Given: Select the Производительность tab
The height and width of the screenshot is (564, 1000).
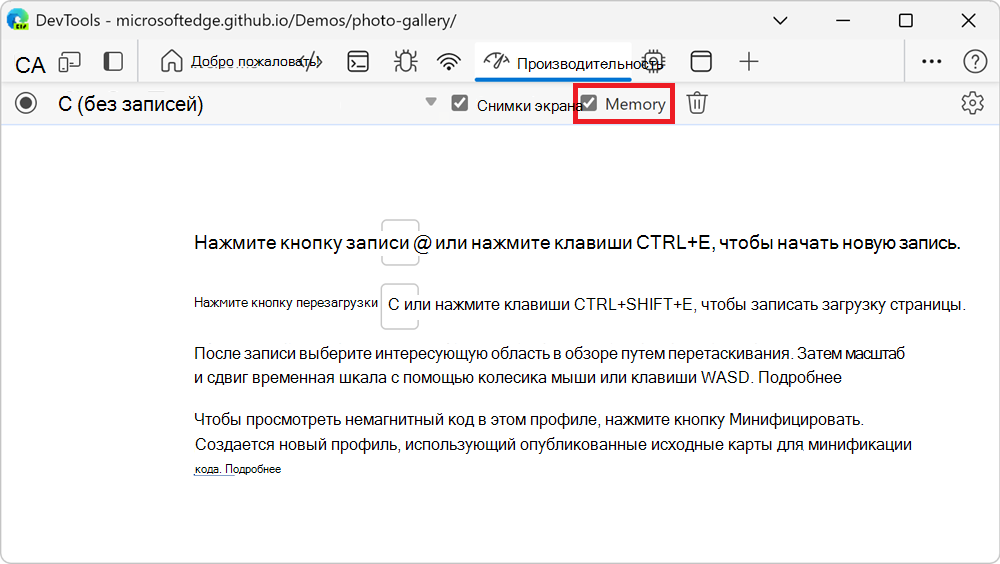Looking at the screenshot, I should (553, 62).
